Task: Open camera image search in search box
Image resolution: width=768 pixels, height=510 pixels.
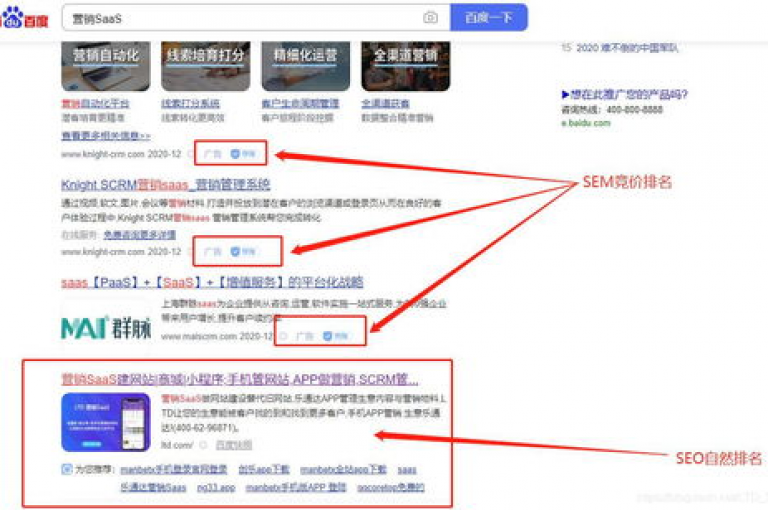Action: [430, 18]
